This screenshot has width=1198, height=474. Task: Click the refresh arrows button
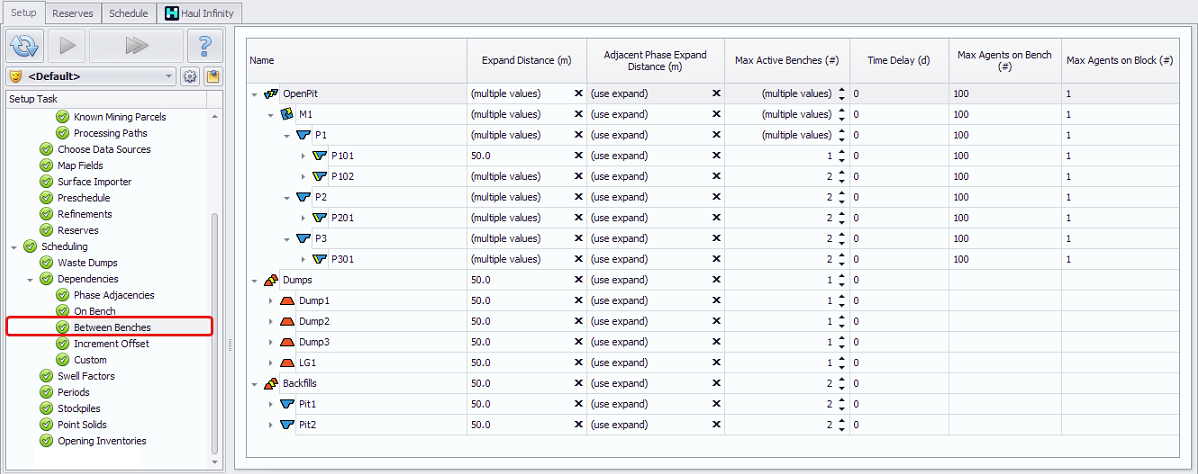pyautogui.click(x=24, y=46)
